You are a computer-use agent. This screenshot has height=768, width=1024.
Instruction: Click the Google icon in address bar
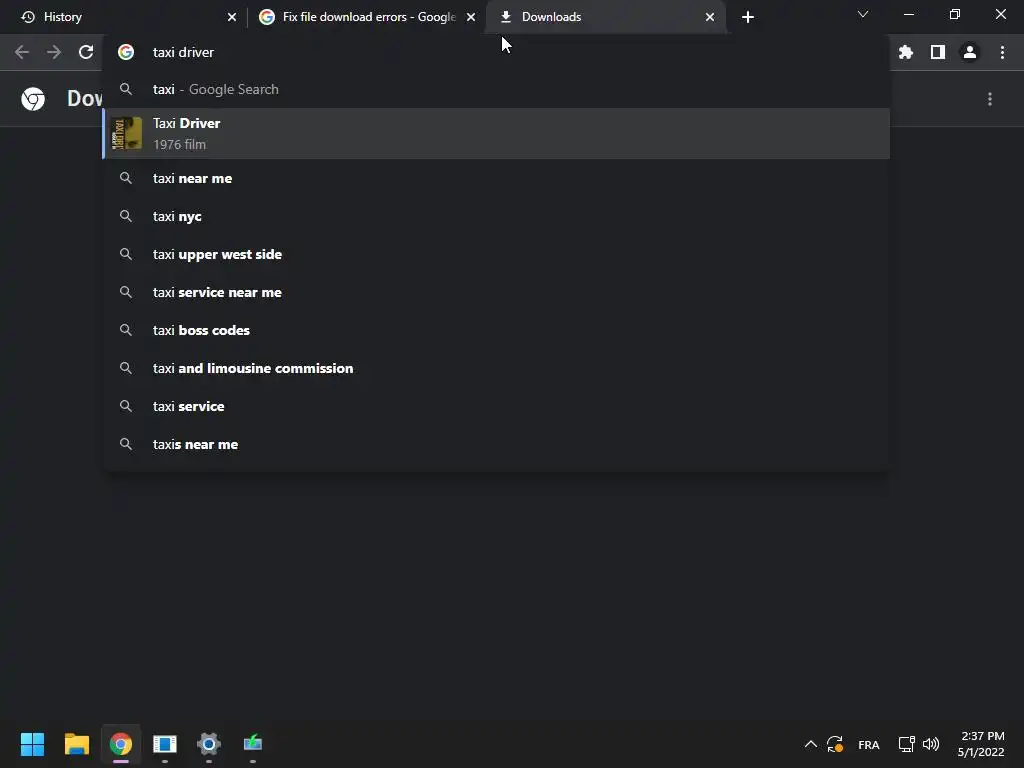pos(126,52)
